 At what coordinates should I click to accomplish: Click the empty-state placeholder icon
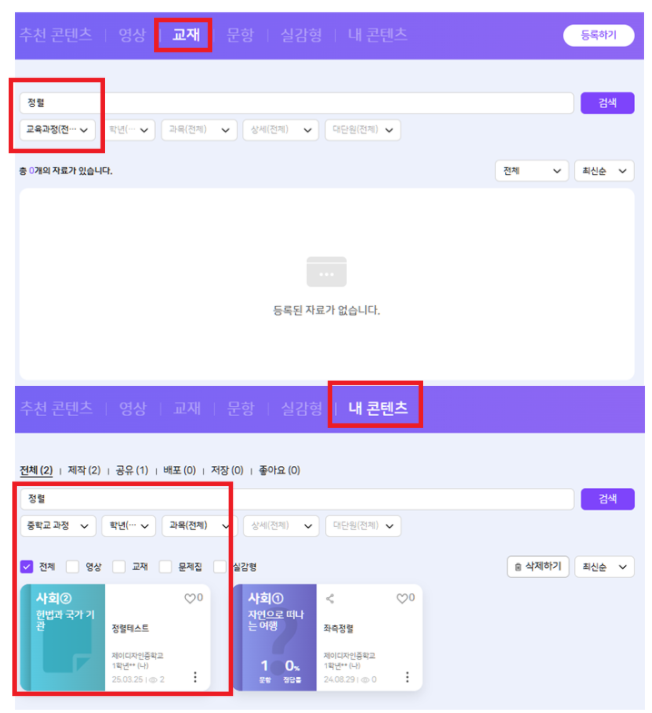[x=326, y=272]
